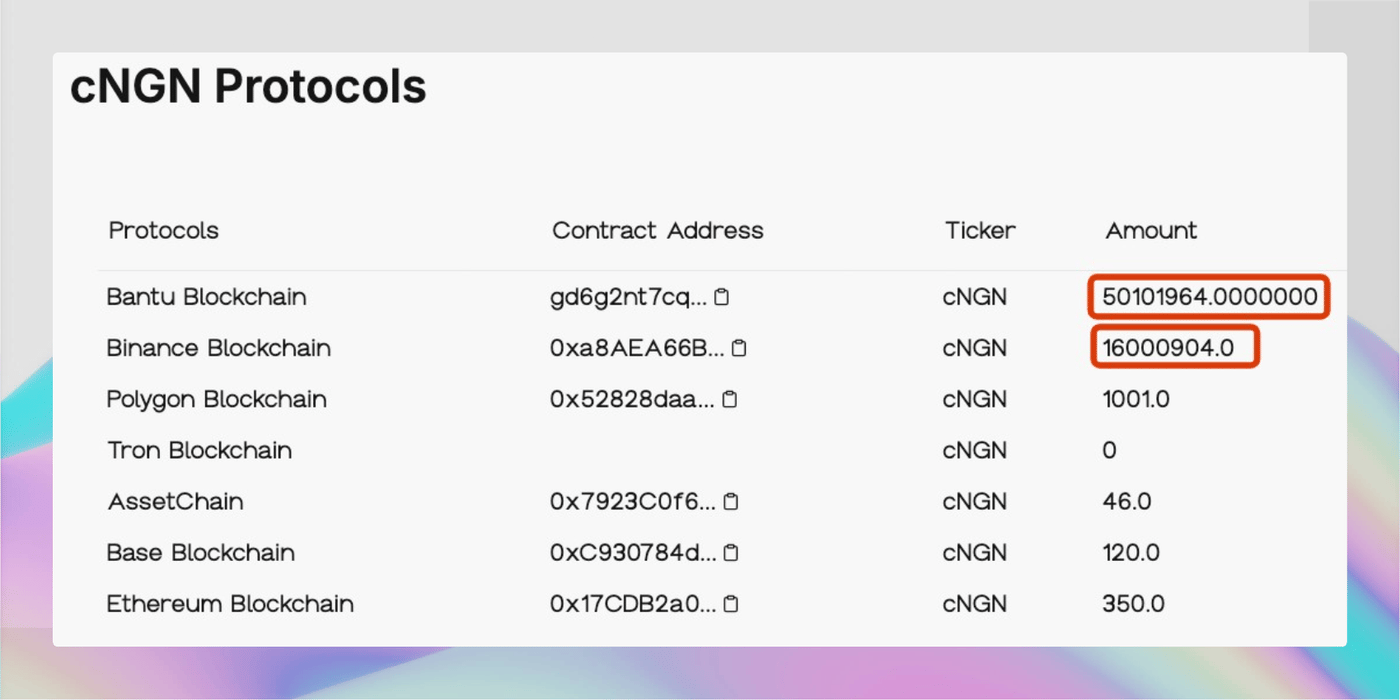This screenshot has height=700, width=1400.
Task: Select the highlighted amount 16000904.0
Action: pos(1174,347)
